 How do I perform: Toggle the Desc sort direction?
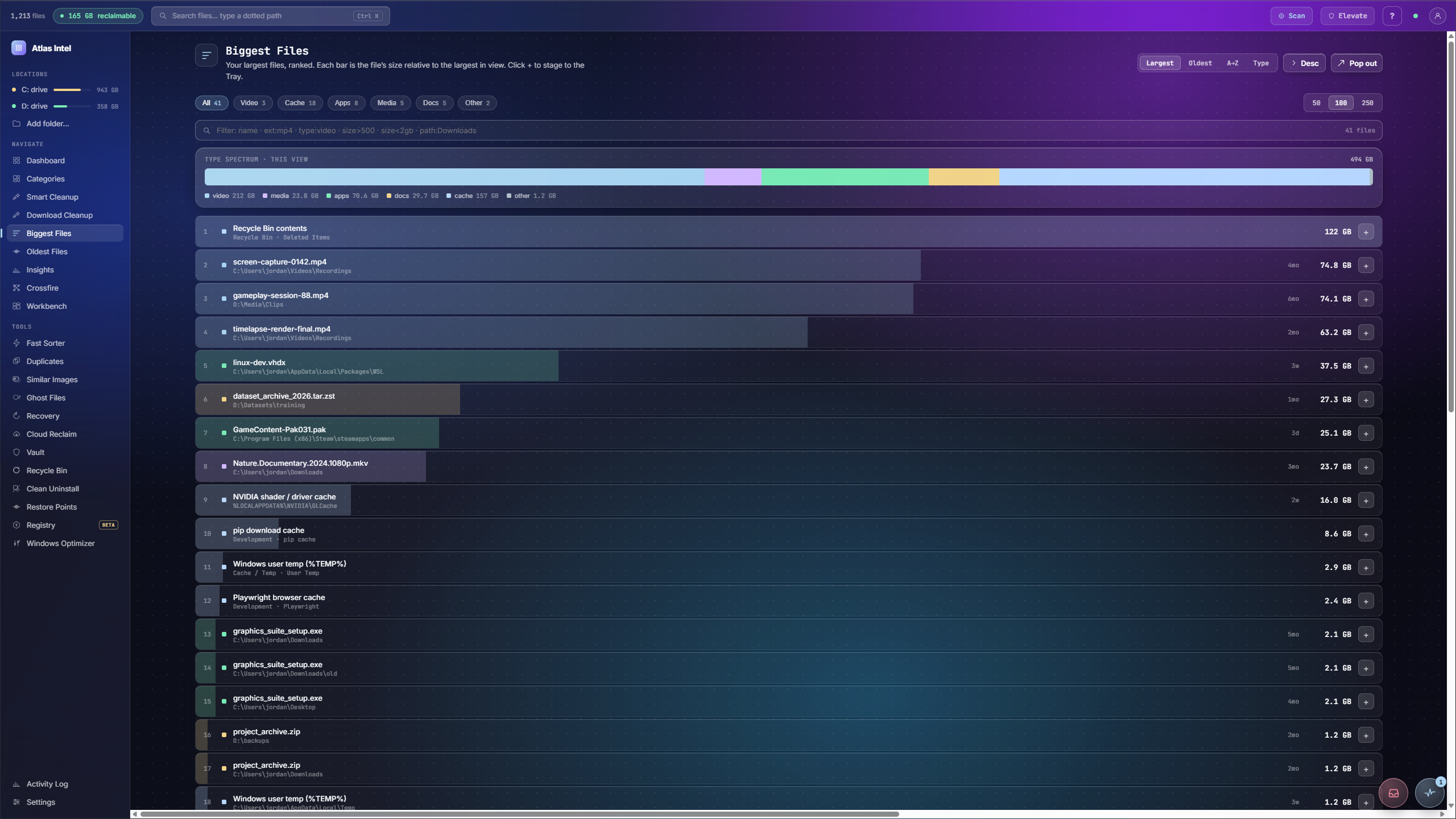pos(1304,63)
